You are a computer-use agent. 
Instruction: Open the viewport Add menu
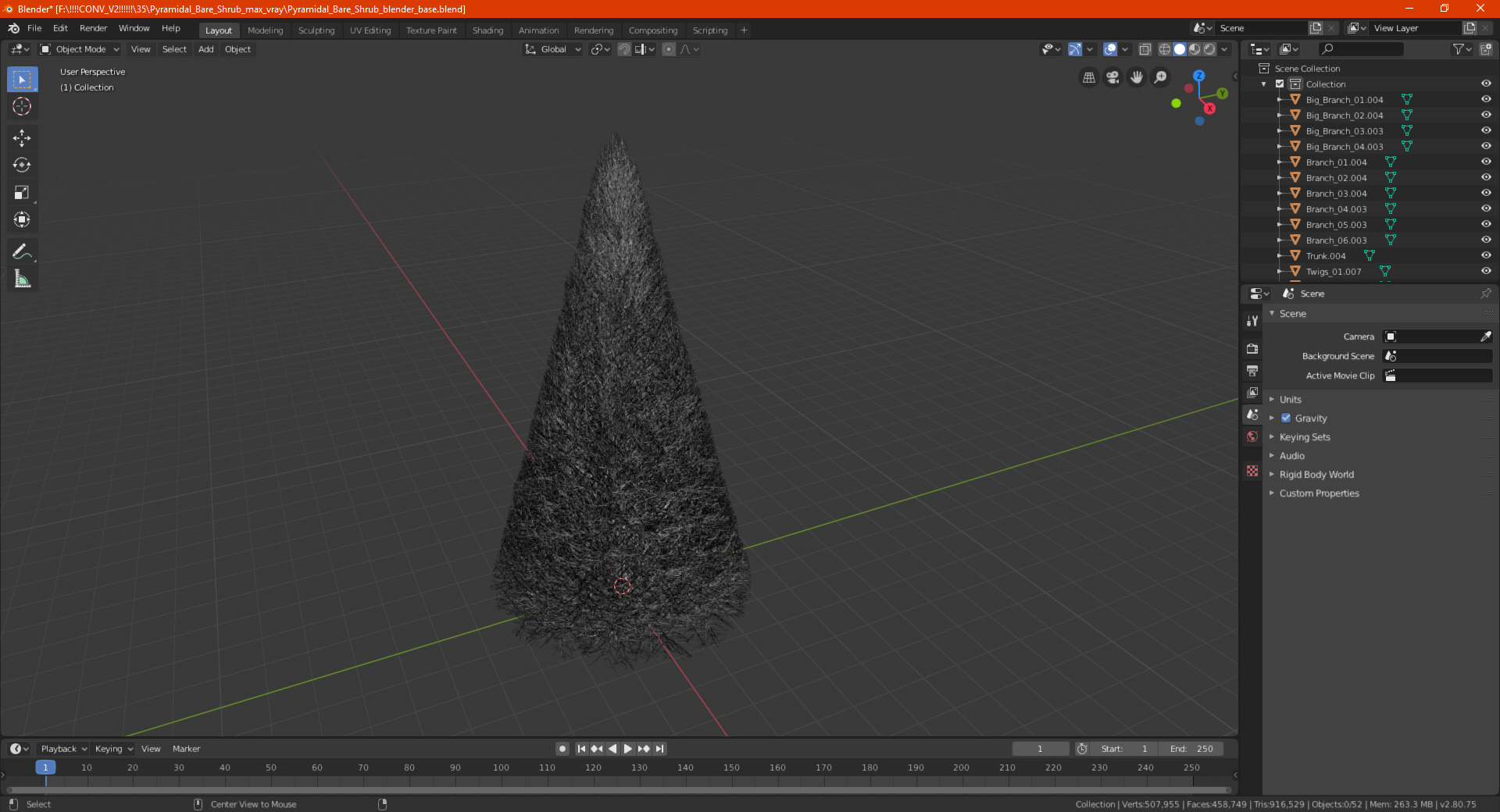pos(205,49)
